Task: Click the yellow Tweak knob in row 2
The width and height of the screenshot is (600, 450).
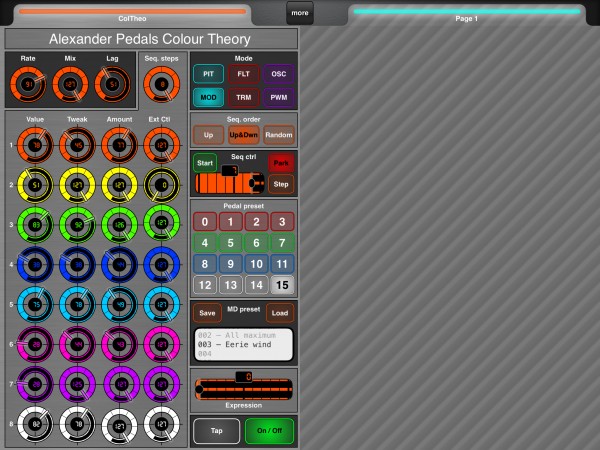Action: point(77,185)
